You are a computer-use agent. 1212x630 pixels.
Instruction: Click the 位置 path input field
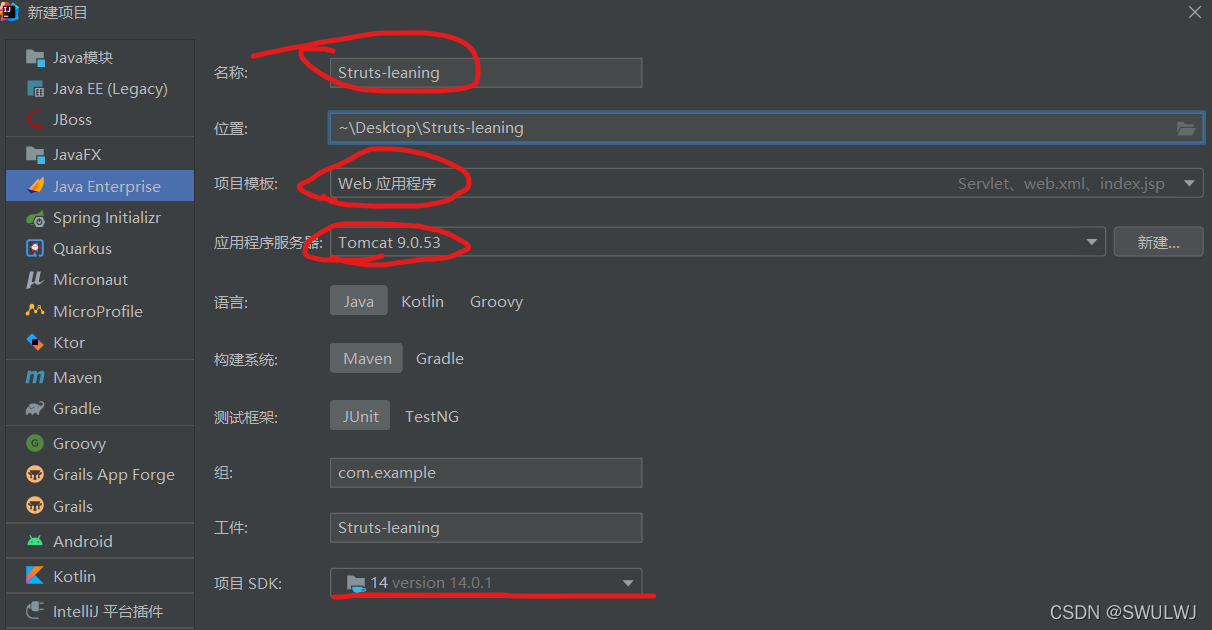(x=766, y=128)
